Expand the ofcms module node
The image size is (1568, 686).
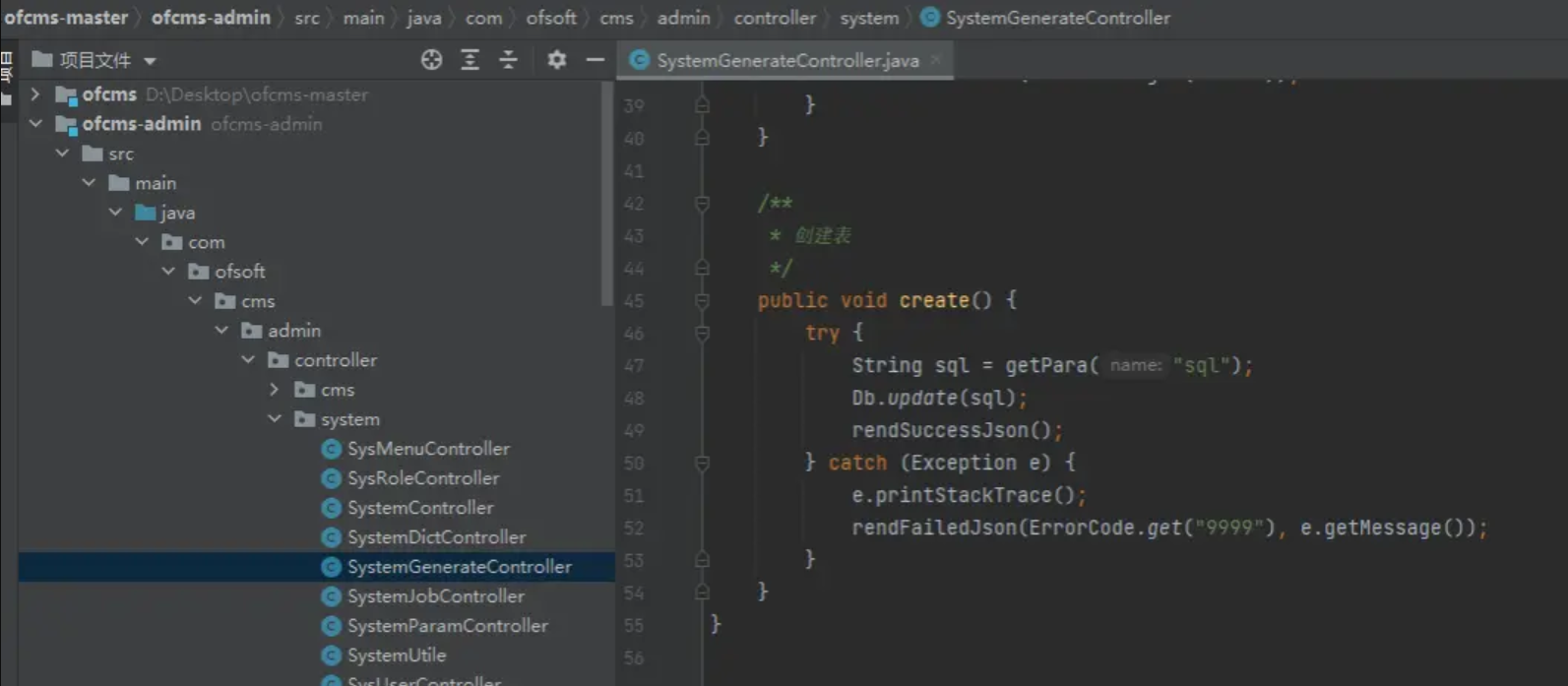pyautogui.click(x=35, y=94)
